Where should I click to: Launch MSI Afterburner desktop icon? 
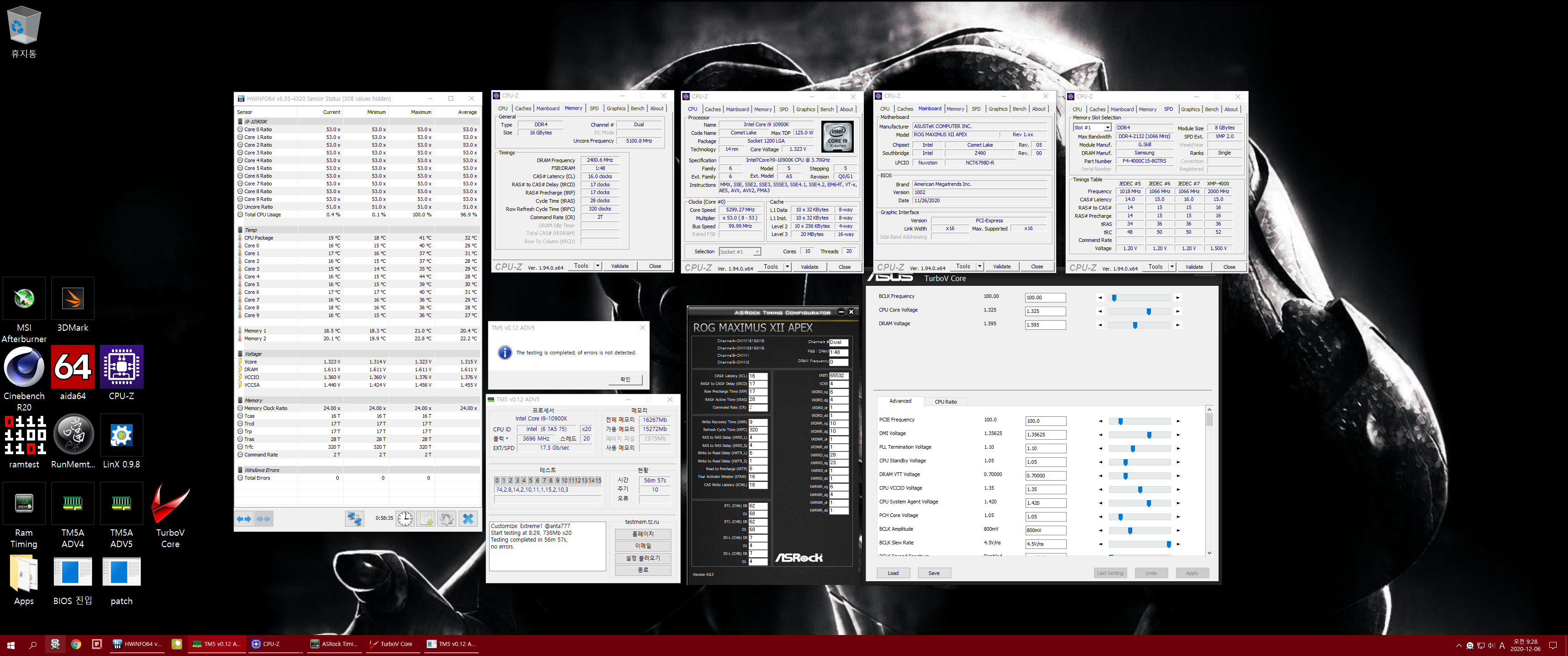click(x=24, y=299)
